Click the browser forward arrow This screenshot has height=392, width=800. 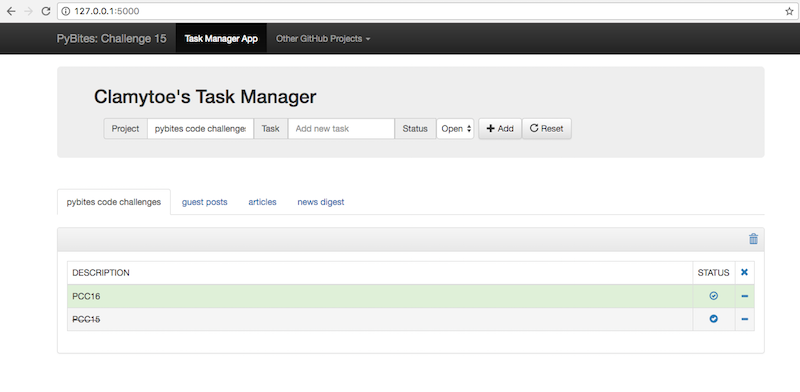pos(28,11)
